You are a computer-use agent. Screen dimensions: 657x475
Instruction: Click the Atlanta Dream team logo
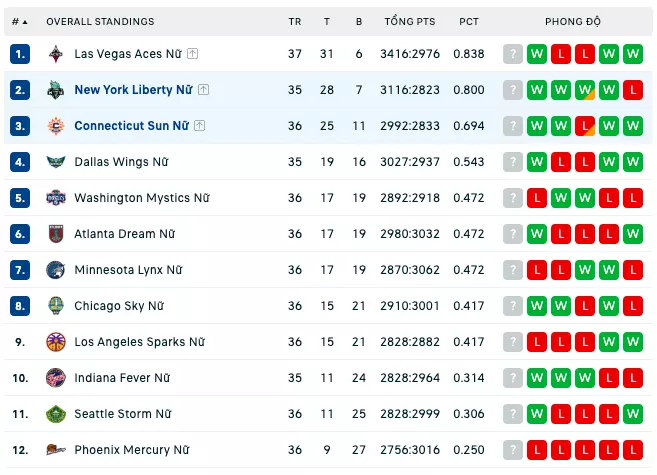click(x=55, y=234)
